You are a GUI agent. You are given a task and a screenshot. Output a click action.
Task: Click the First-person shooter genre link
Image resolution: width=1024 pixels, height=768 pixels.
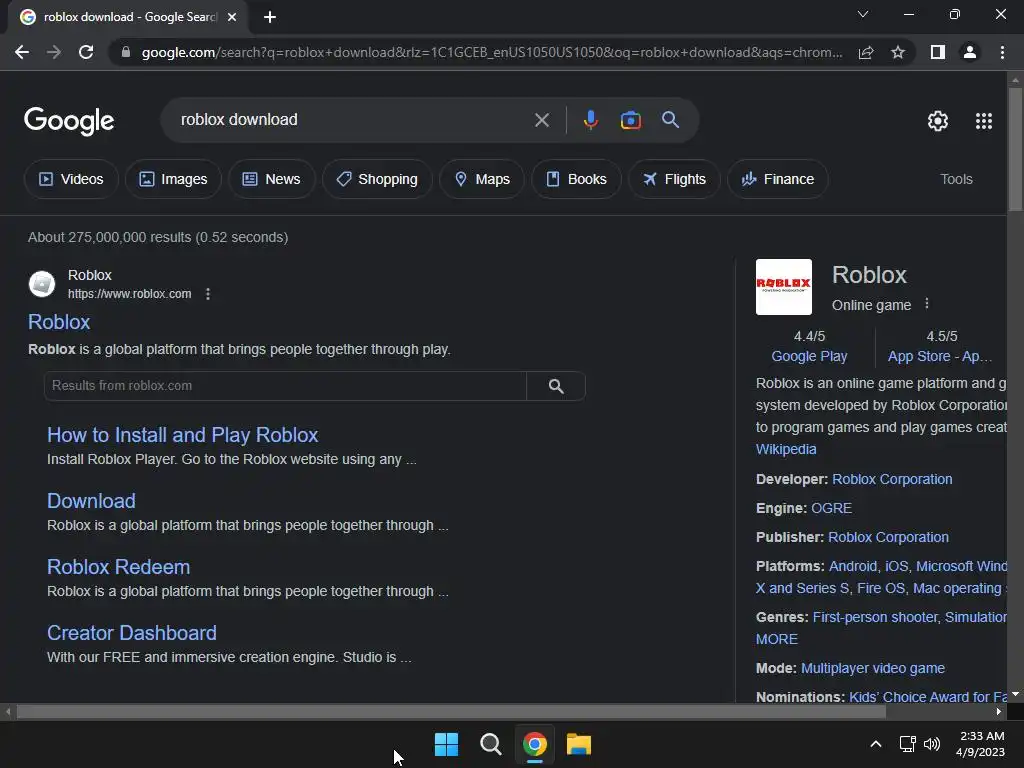pyautogui.click(x=875, y=617)
